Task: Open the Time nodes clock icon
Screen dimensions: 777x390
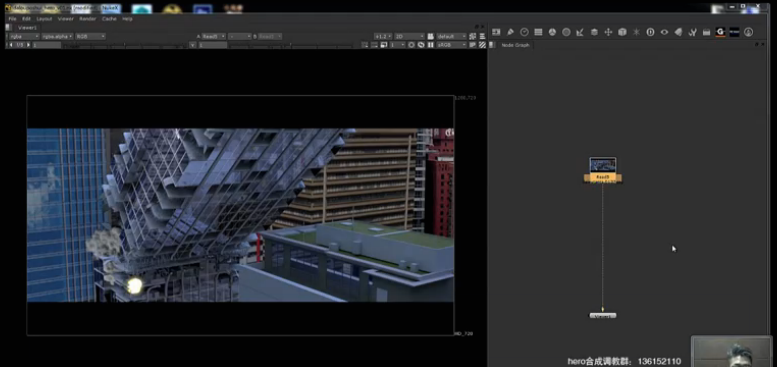Action: point(524,32)
